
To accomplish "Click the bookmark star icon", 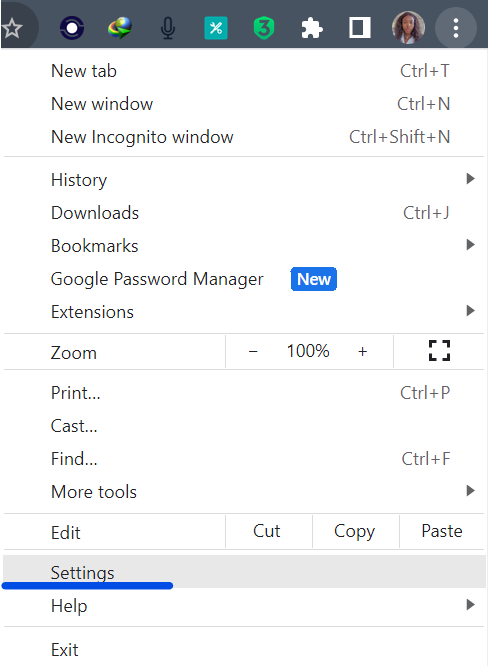I will [x=11, y=28].
